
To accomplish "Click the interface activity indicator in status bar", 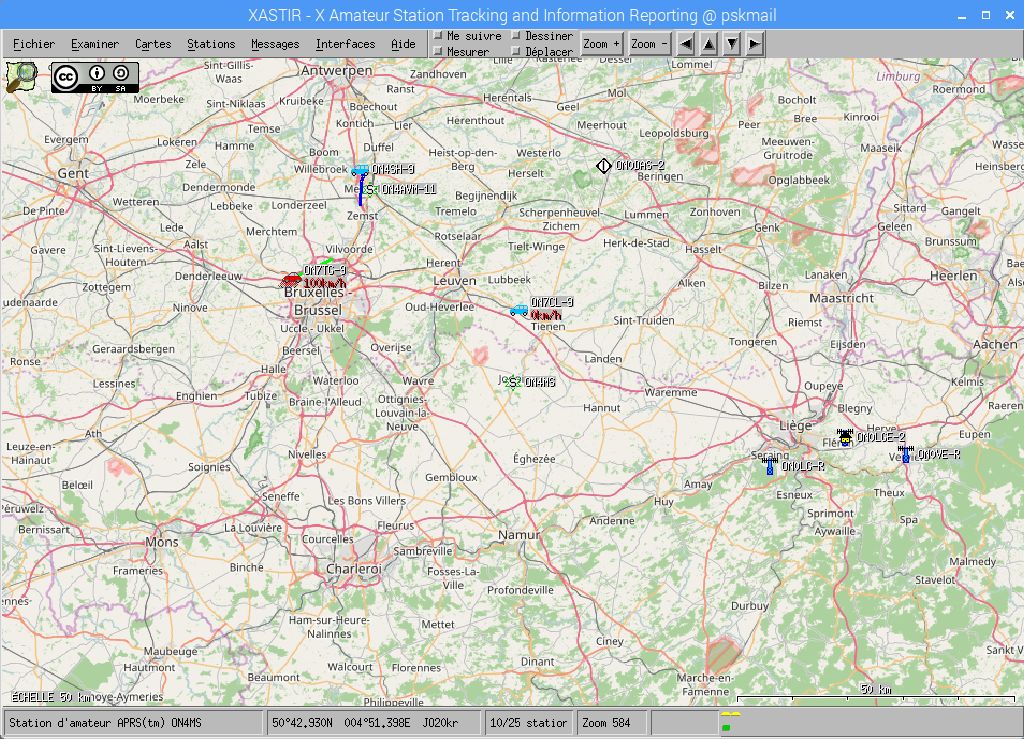I will (x=729, y=722).
